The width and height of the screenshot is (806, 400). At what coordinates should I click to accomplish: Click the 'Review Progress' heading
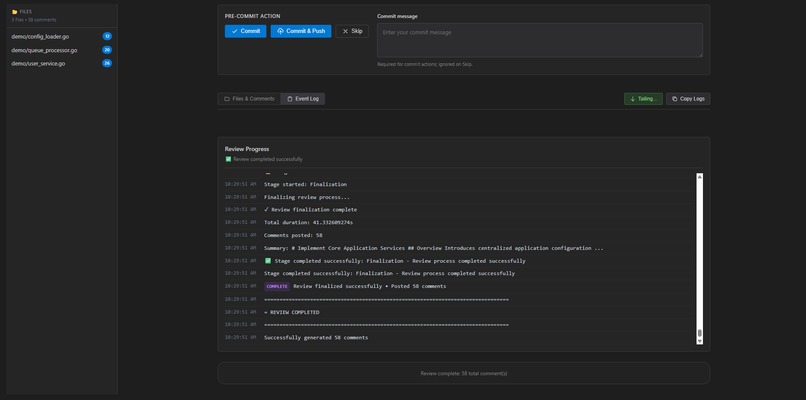247,149
